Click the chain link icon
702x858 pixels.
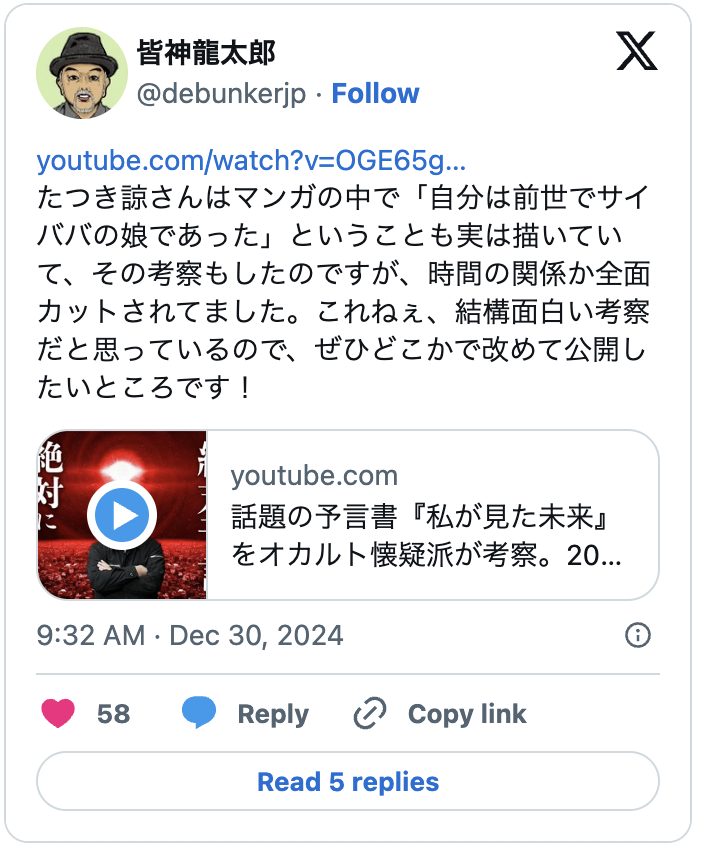370,714
